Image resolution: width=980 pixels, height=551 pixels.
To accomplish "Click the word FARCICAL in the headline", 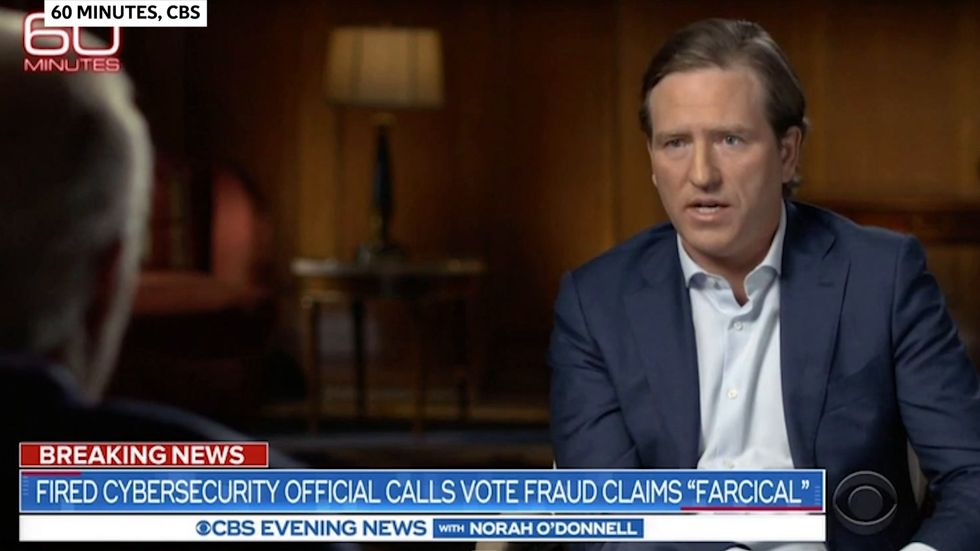I will [743, 492].
